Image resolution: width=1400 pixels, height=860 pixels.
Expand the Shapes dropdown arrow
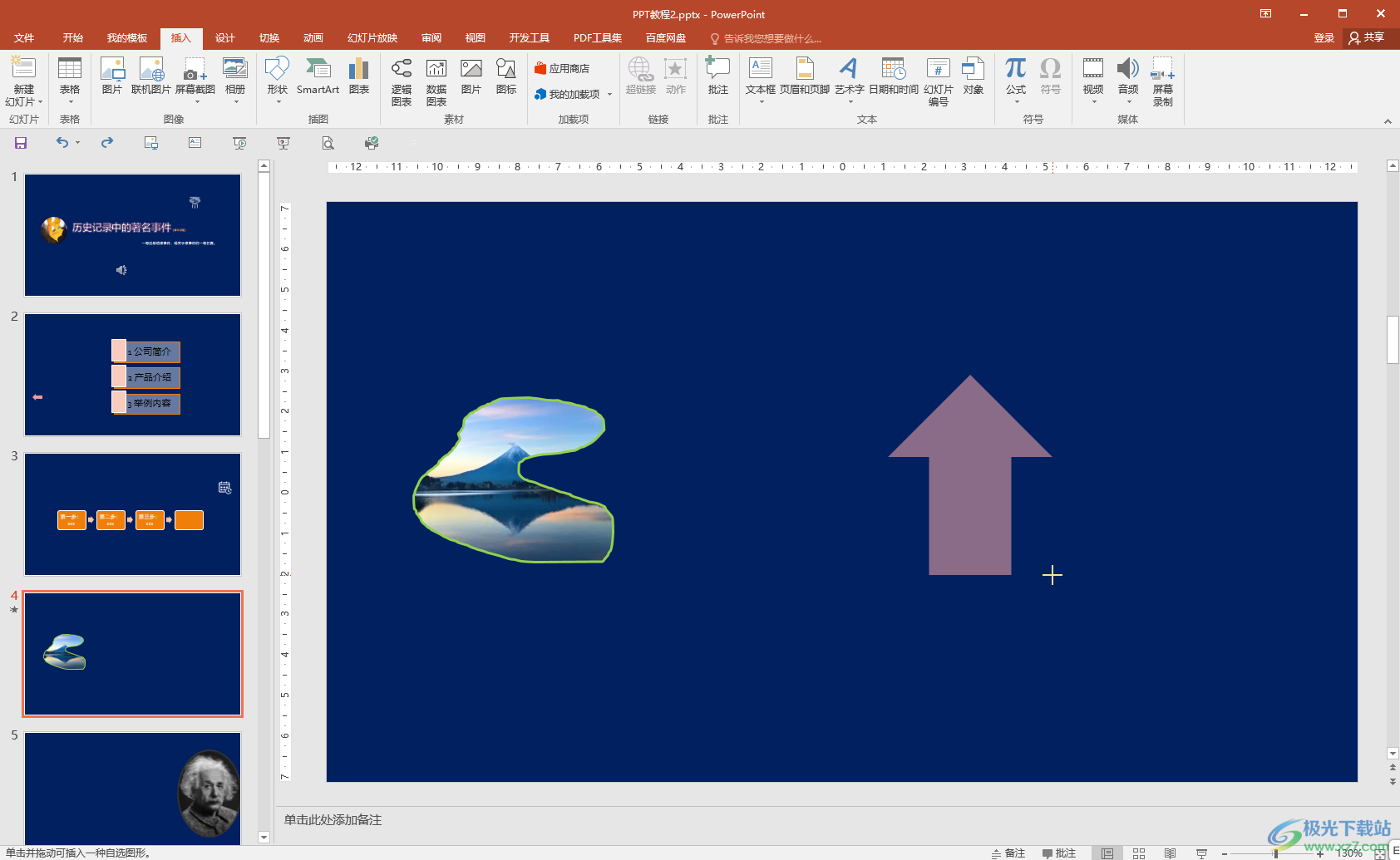[279, 102]
